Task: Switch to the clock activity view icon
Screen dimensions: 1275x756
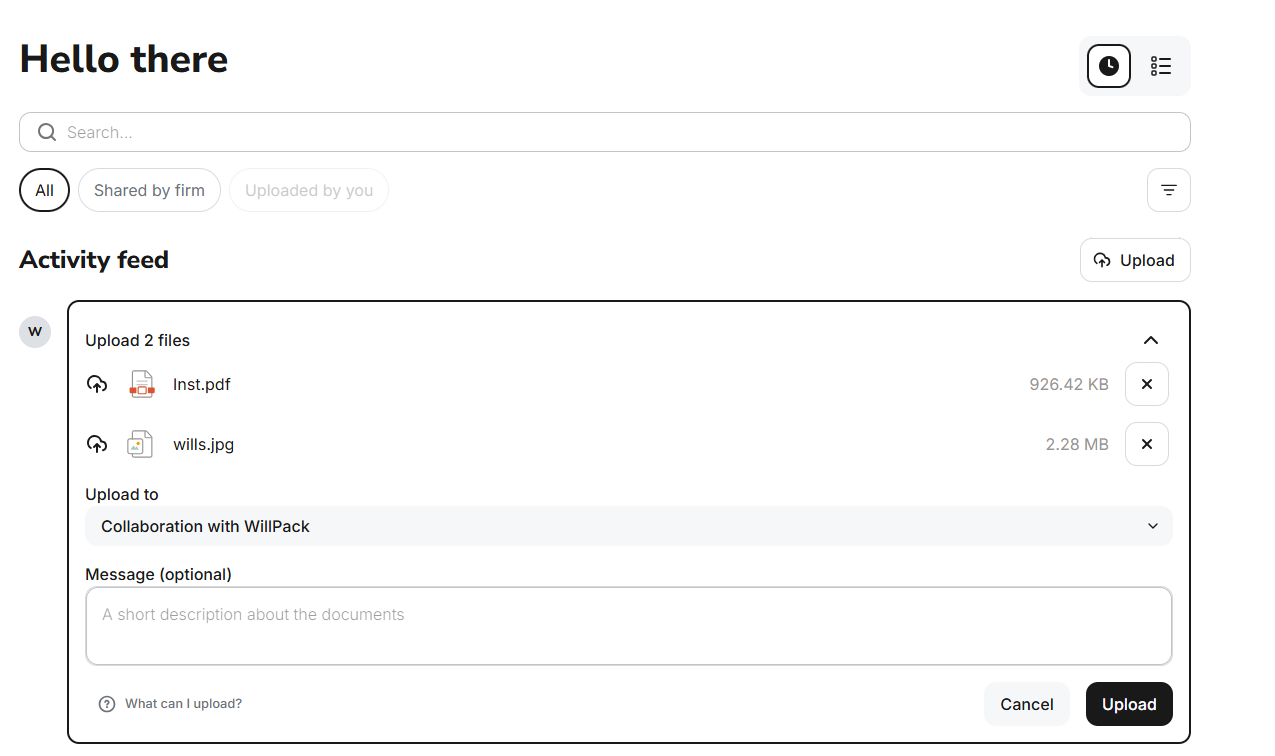Action: (1109, 66)
